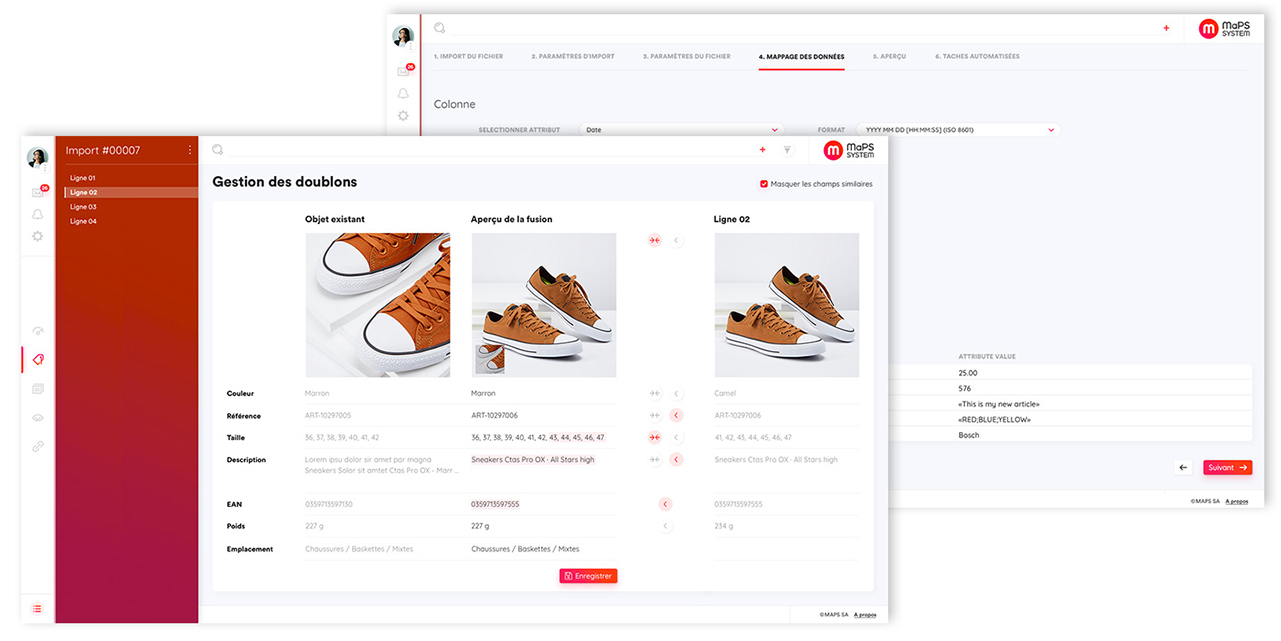This screenshot has width=1281, height=641.
Task: Click the red plus icon in back window header
Action: click(1166, 29)
